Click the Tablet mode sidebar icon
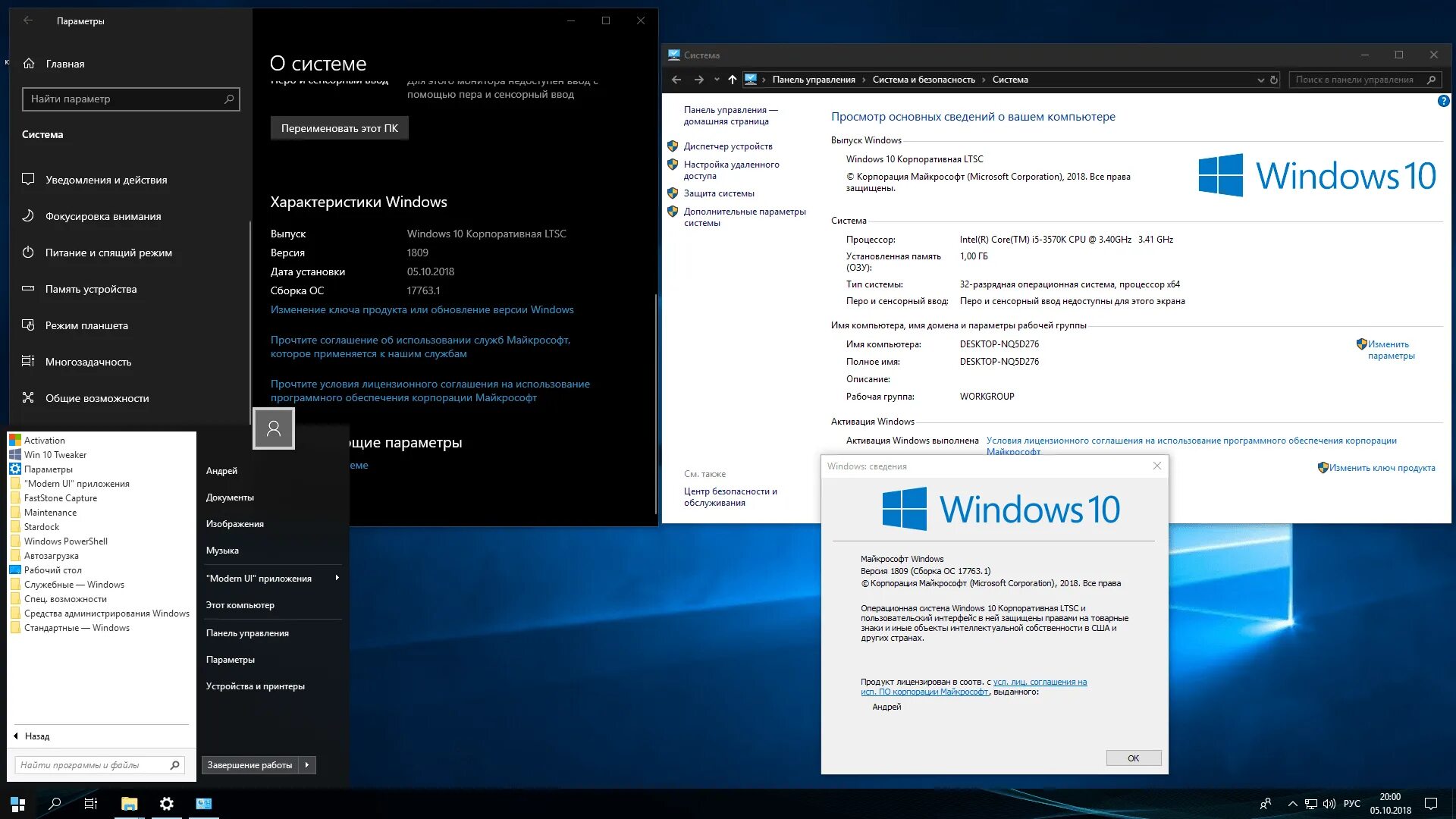This screenshot has width=1456, height=819. (28, 325)
